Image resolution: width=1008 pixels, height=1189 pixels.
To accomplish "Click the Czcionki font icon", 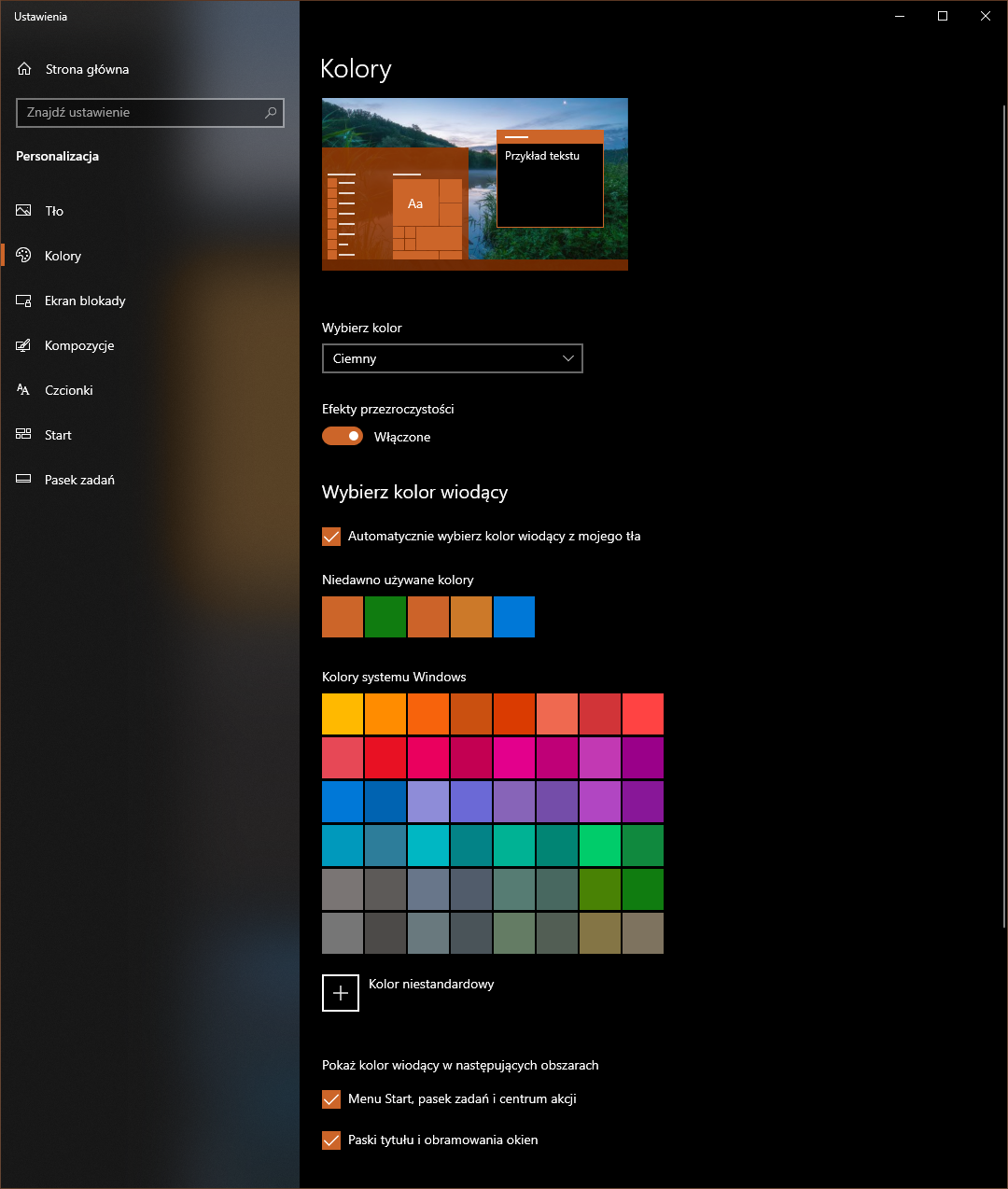I will (24, 390).
